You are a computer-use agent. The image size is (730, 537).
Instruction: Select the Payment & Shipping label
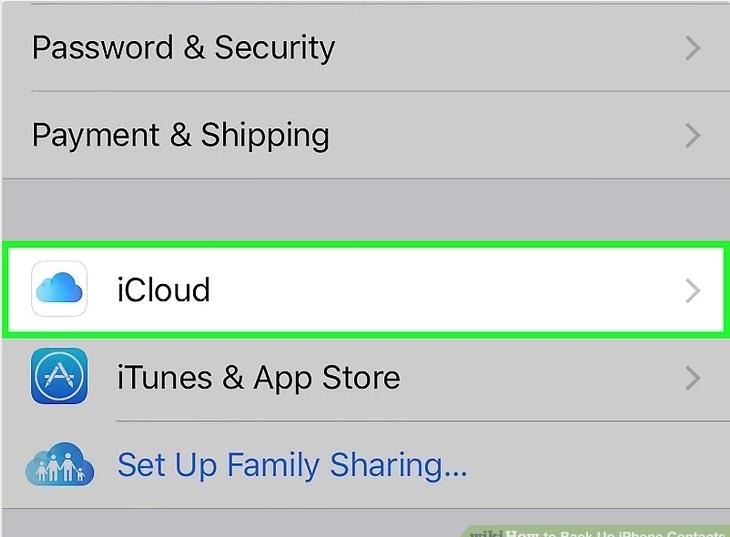click(x=180, y=135)
